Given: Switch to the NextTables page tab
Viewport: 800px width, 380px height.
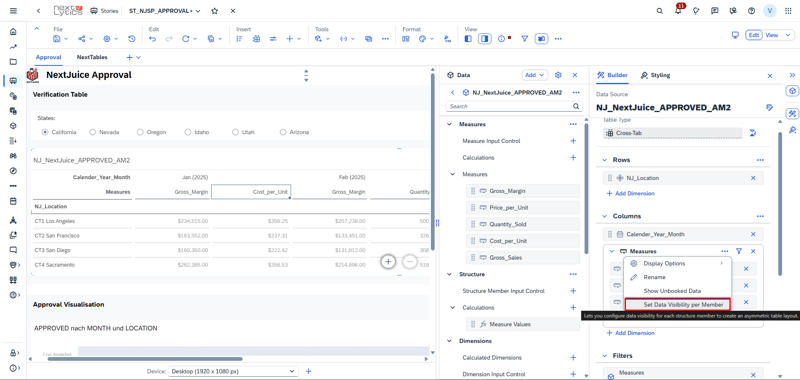Looking at the screenshot, I should [x=92, y=58].
